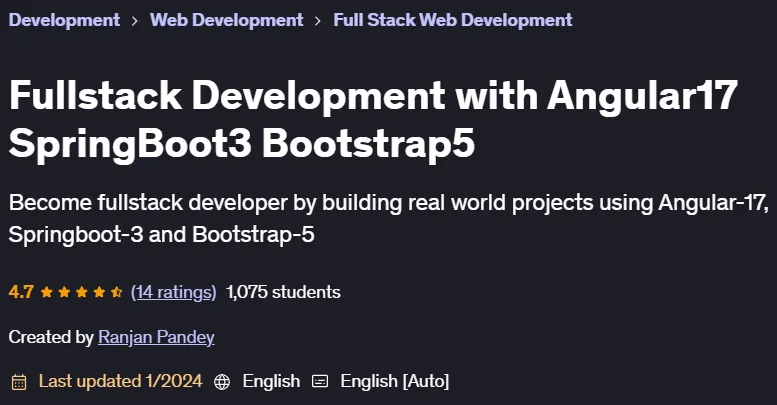
Task: View the 14 ratings link
Action: [173, 292]
